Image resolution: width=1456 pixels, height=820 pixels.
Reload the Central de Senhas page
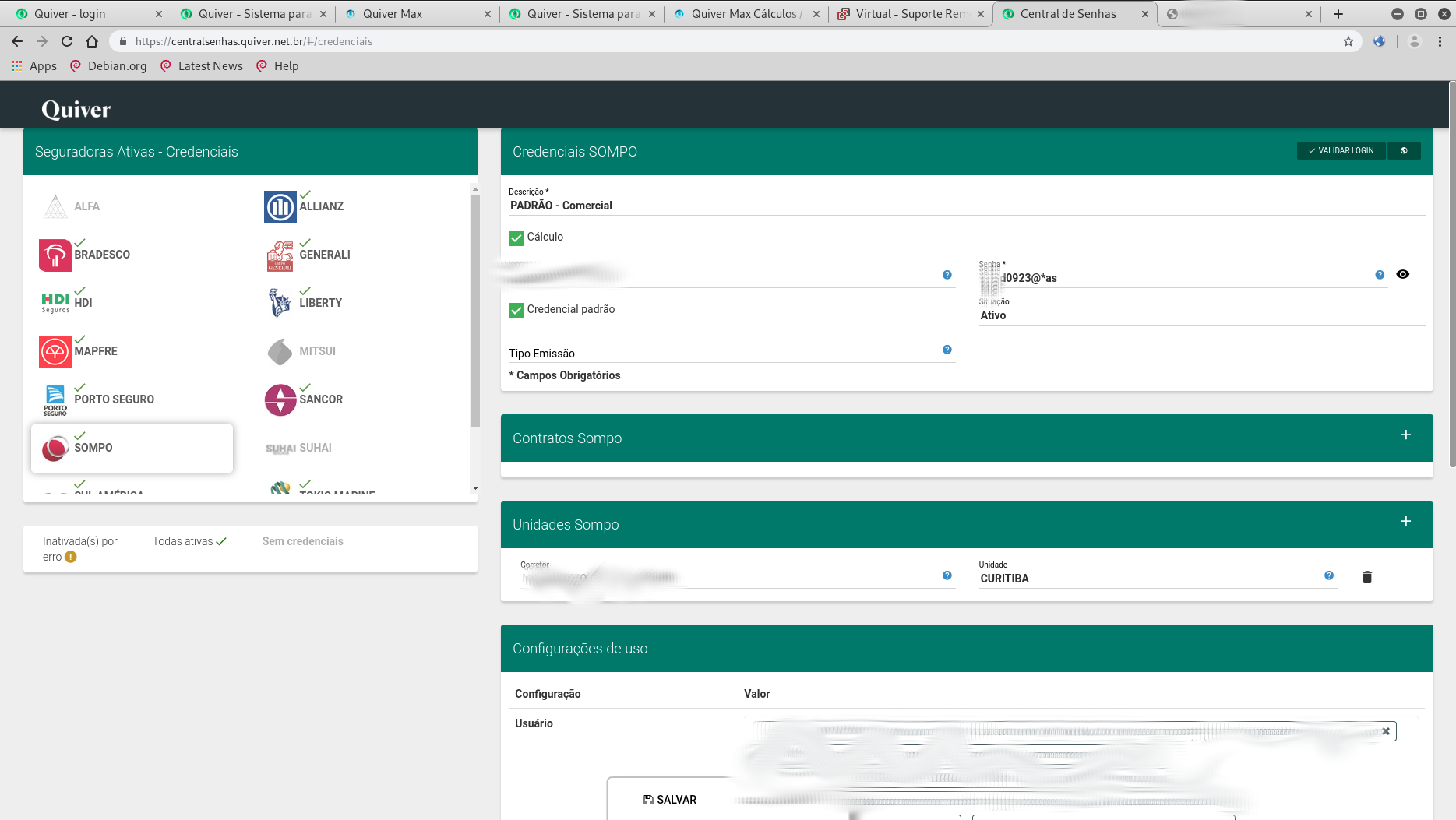[x=67, y=41]
